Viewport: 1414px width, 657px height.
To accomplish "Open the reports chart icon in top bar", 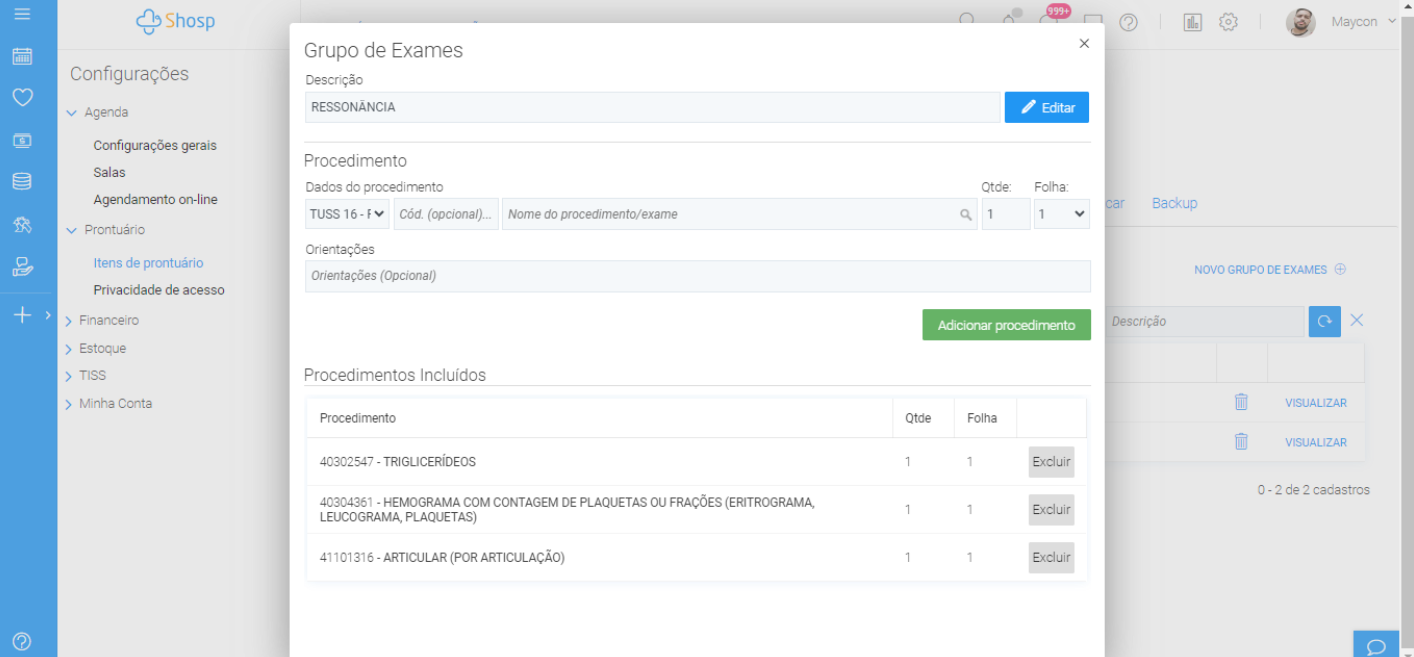I will click(x=1192, y=22).
